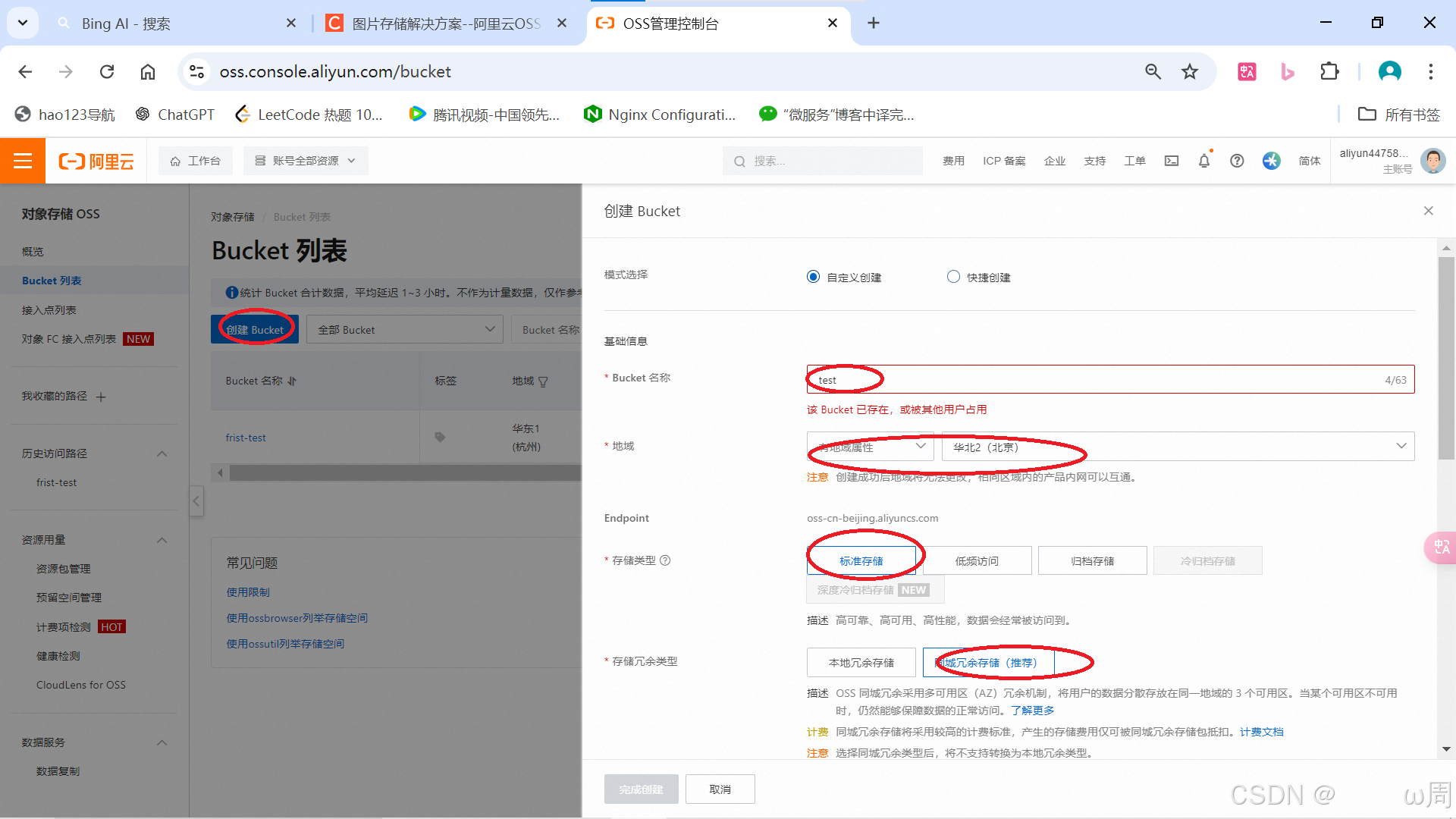1456x819 pixels.
Task: Open the 了解更多 link
Action: tap(1032, 711)
